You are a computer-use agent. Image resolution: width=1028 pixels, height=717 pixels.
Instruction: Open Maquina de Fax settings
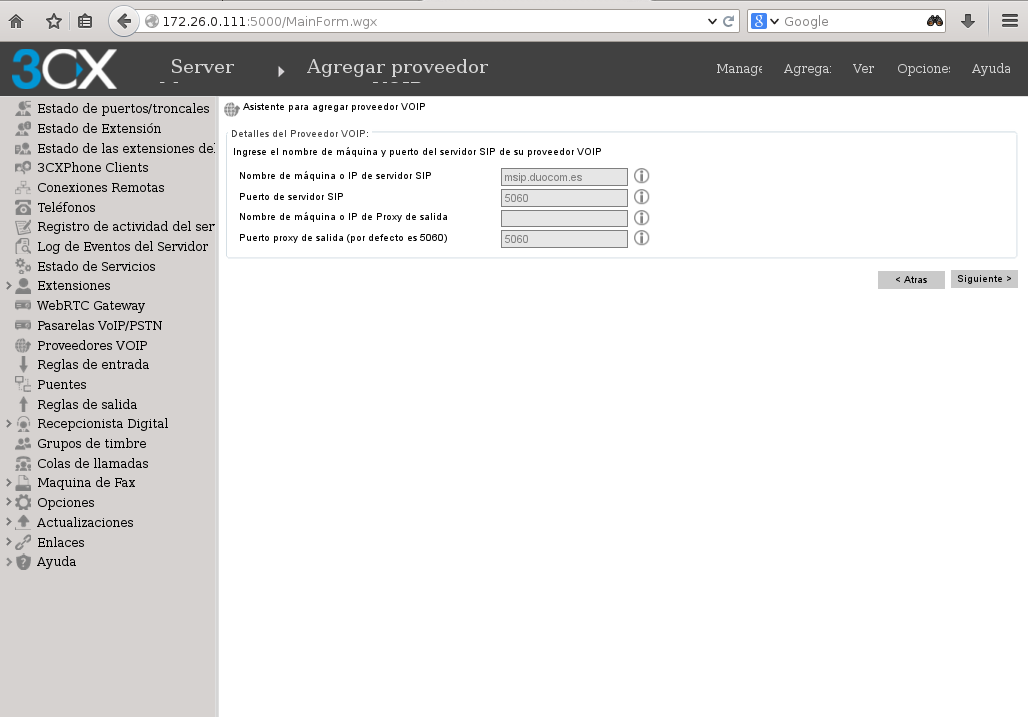[88, 482]
